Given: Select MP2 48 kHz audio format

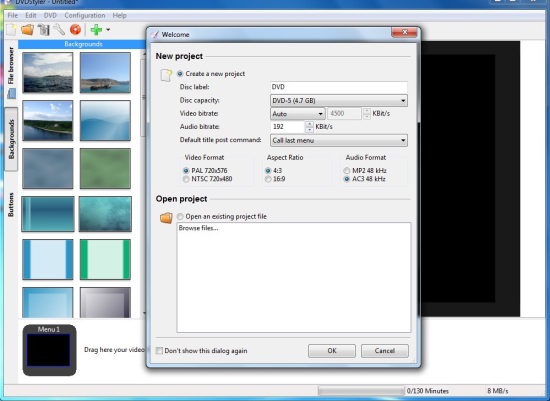Looking at the screenshot, I should 347,171.
